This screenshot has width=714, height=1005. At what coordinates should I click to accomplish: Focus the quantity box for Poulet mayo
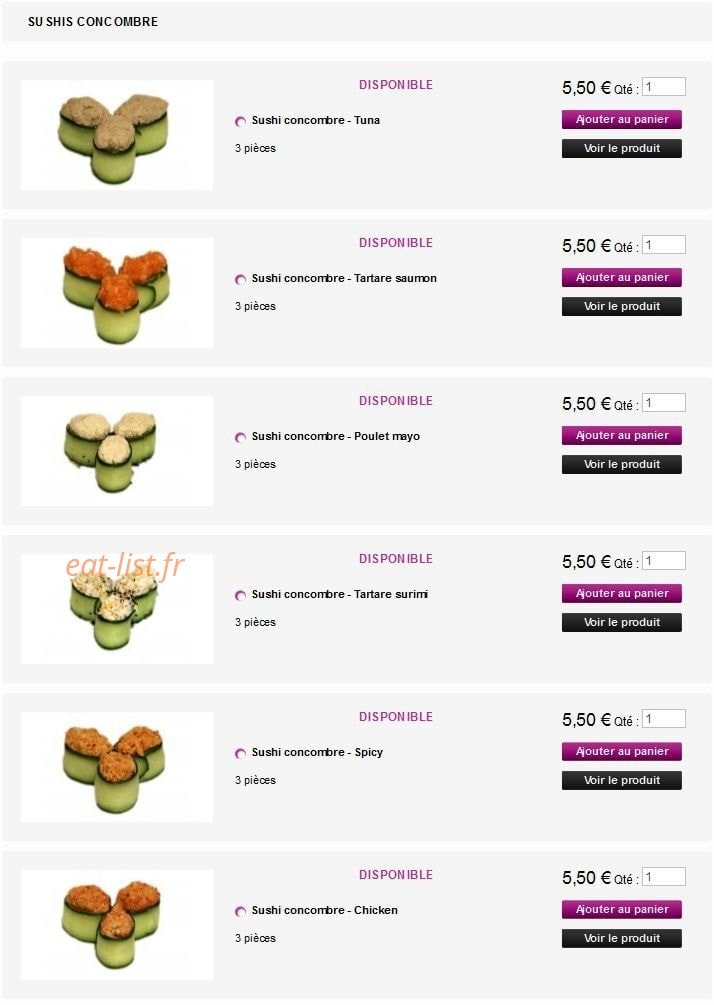(x=664, y=403)
